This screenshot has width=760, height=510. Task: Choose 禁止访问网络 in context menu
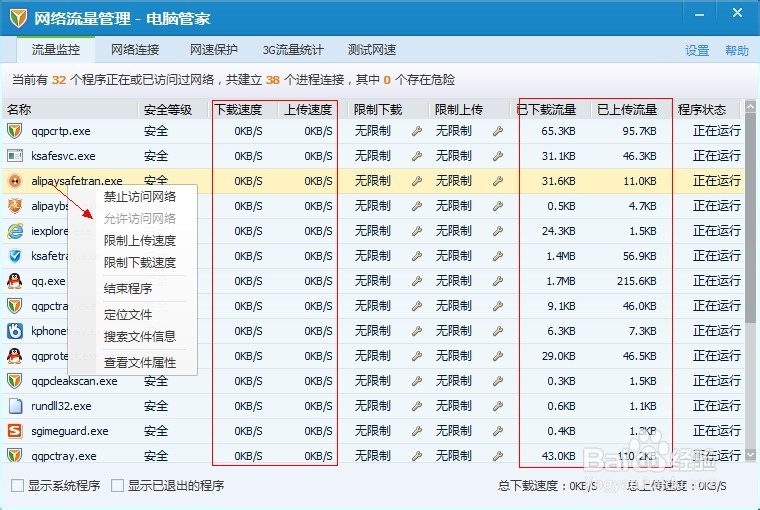click(140, 196)
